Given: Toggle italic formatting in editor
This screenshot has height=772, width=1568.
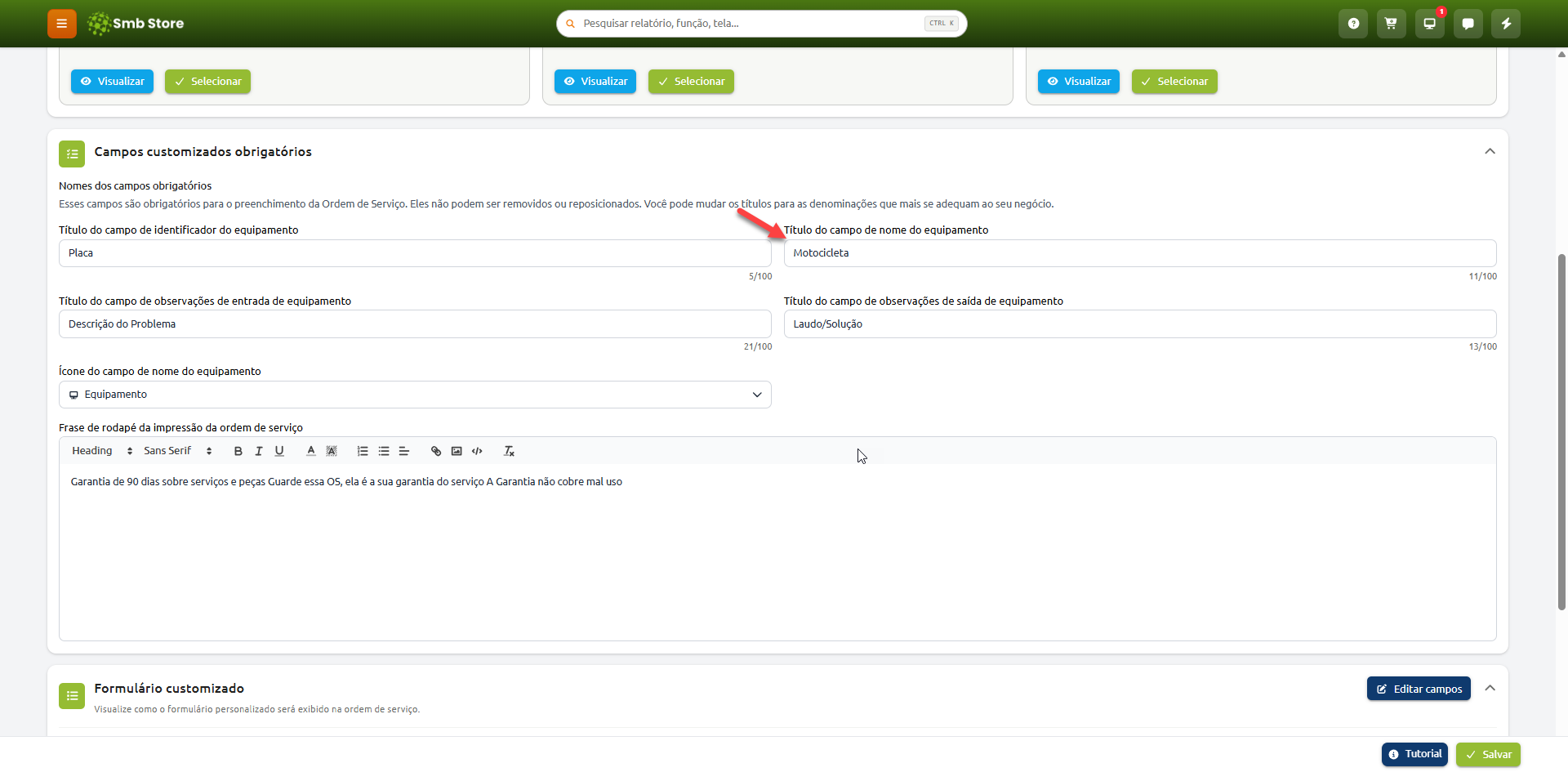Looking at the screenshot, I should tap(259, 451).
